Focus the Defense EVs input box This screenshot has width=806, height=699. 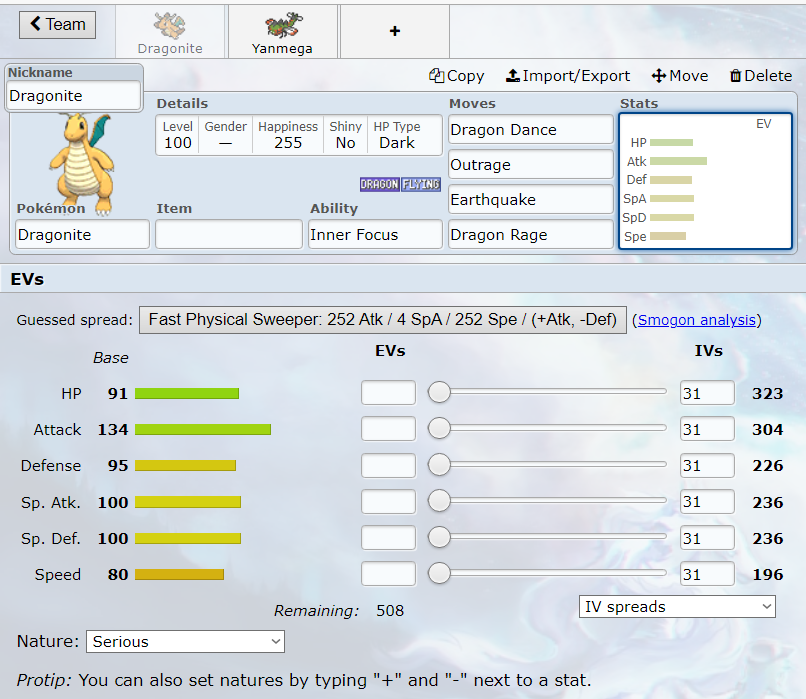coord(388,465)
